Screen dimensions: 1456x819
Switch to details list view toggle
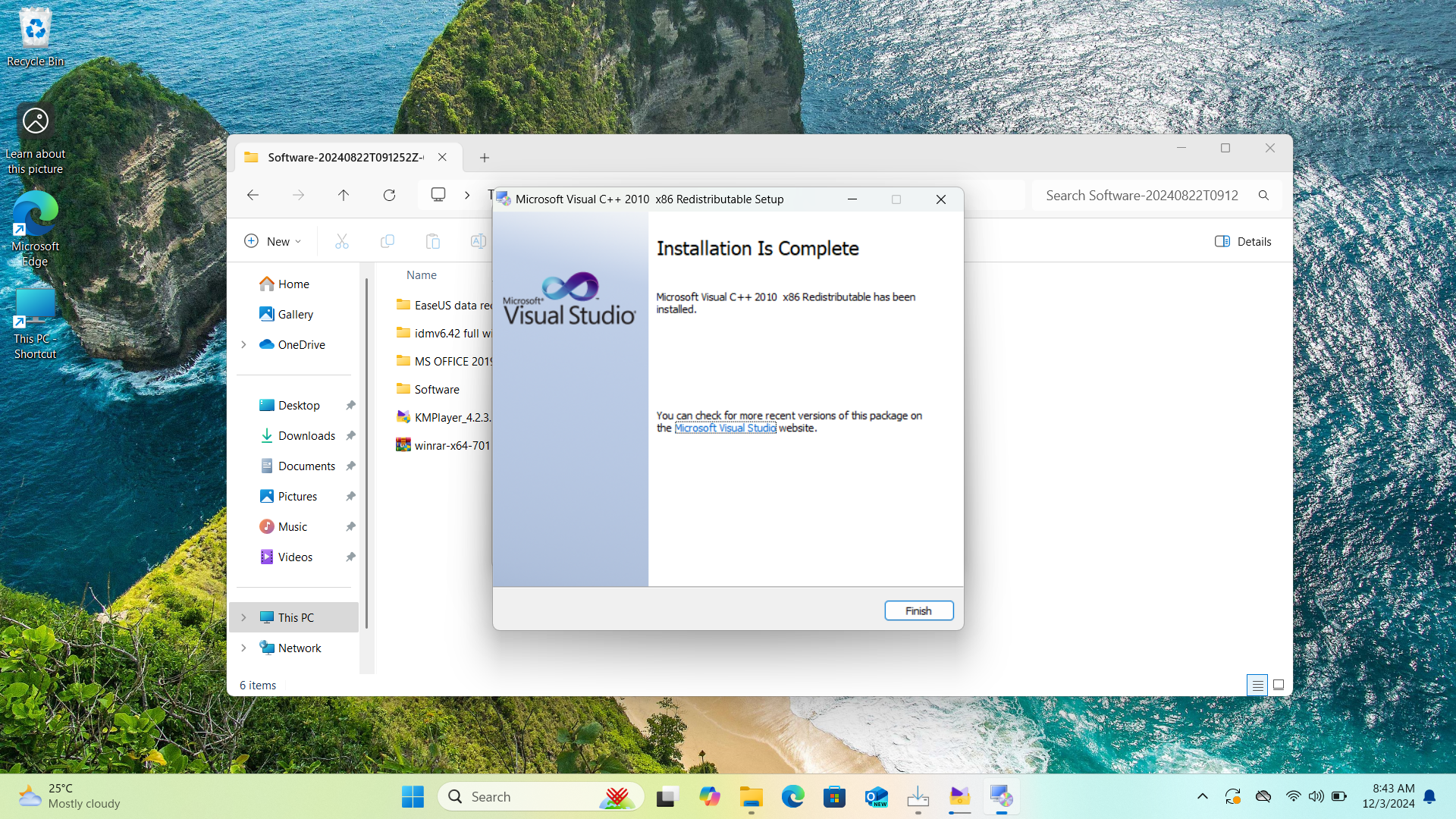(x=1257, y=685)
